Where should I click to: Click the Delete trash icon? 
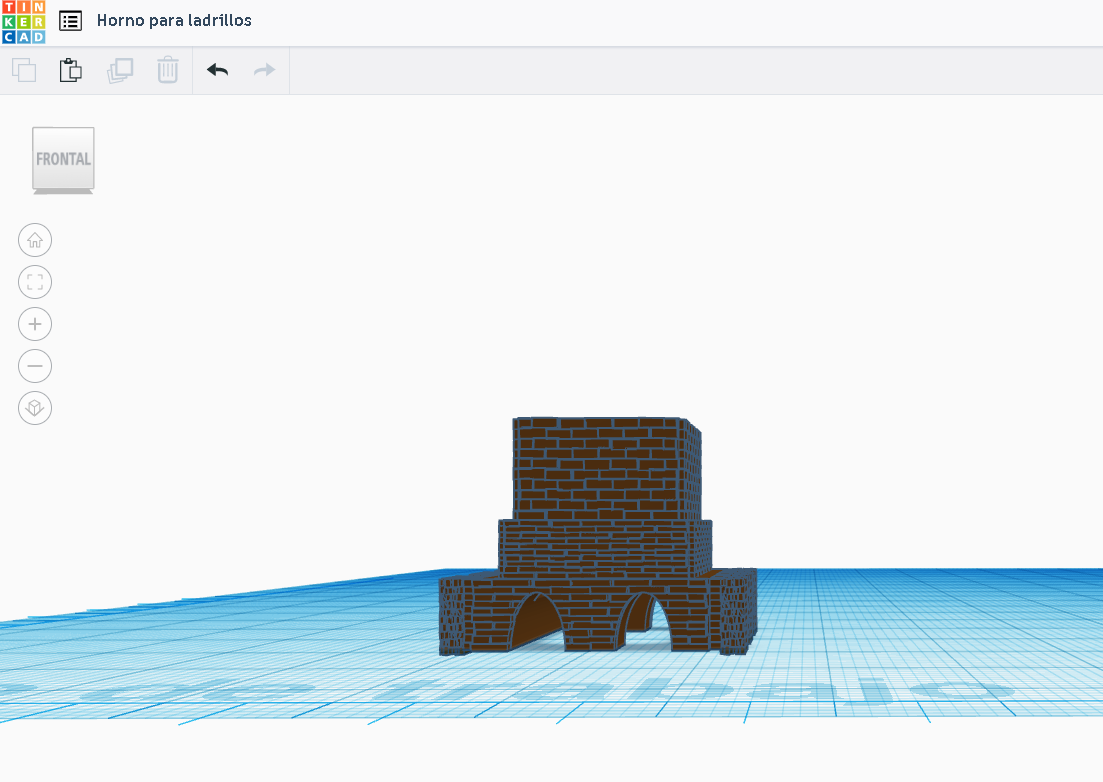coord(167,70)
